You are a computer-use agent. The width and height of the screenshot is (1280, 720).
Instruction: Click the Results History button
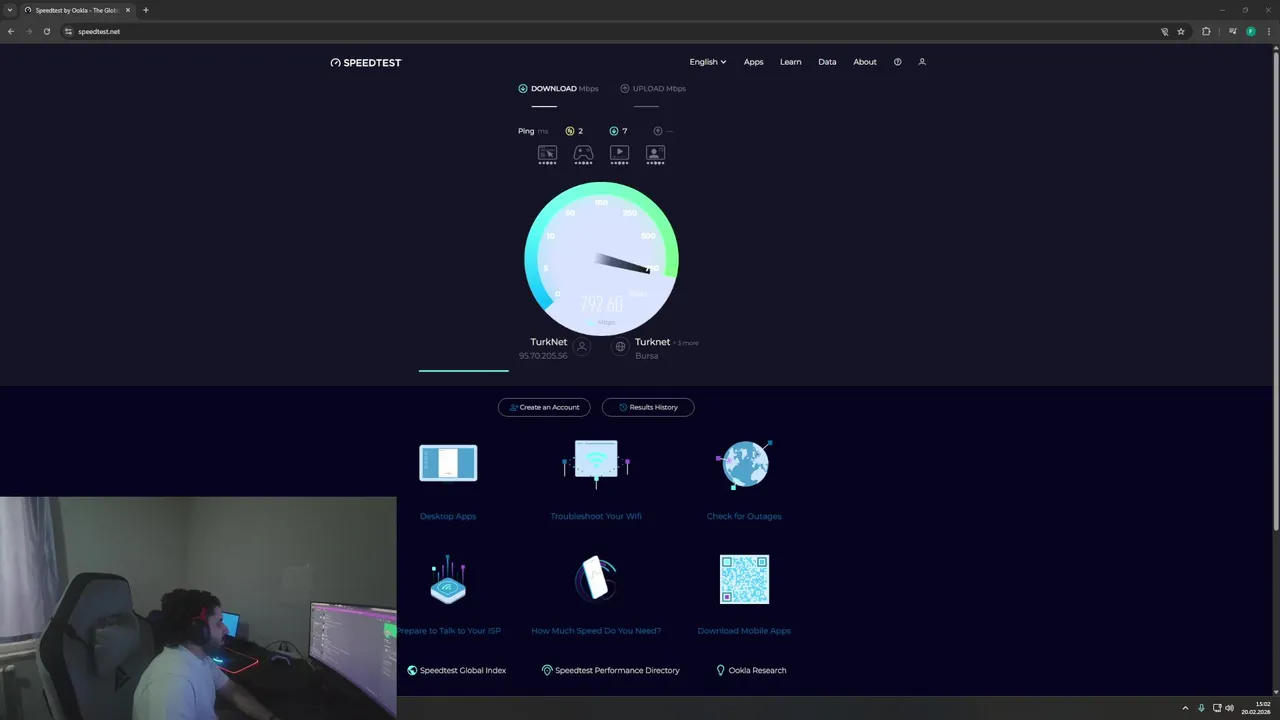[x=648, y=407]
